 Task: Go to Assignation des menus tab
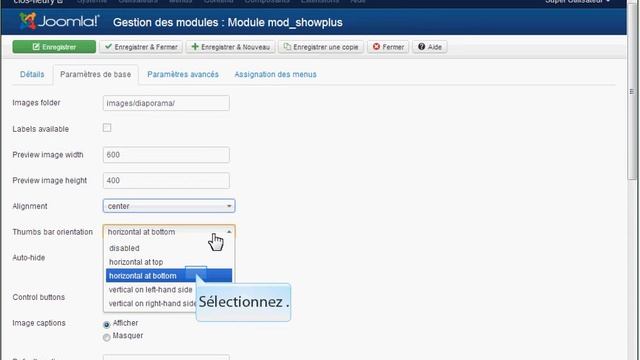275,74
